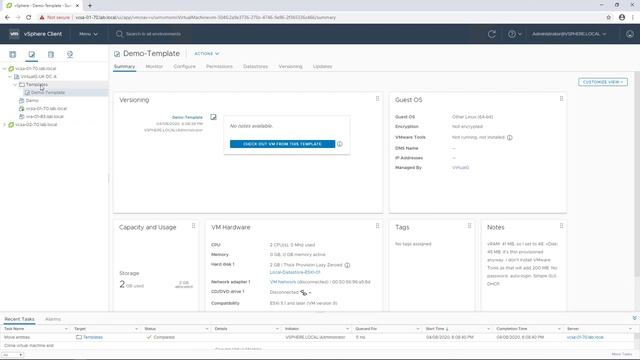The width and height of the screenshot is (640, 360).
Task: Click VM Hardware card drag handle
Action: coord(378,226)
